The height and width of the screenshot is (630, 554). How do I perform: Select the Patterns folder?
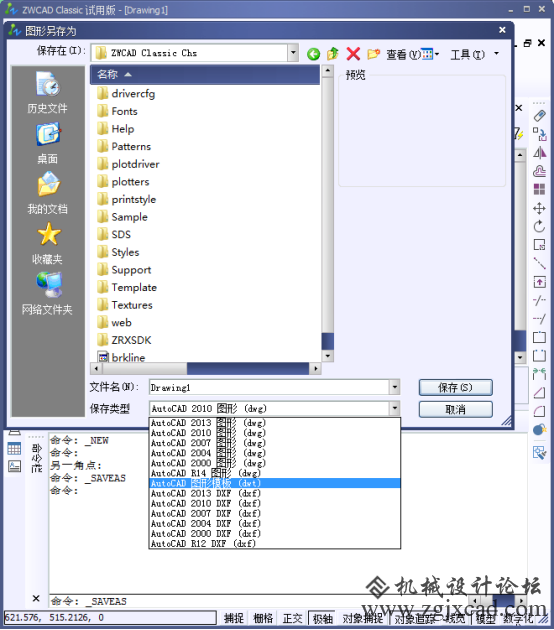(x=124, y=147)
